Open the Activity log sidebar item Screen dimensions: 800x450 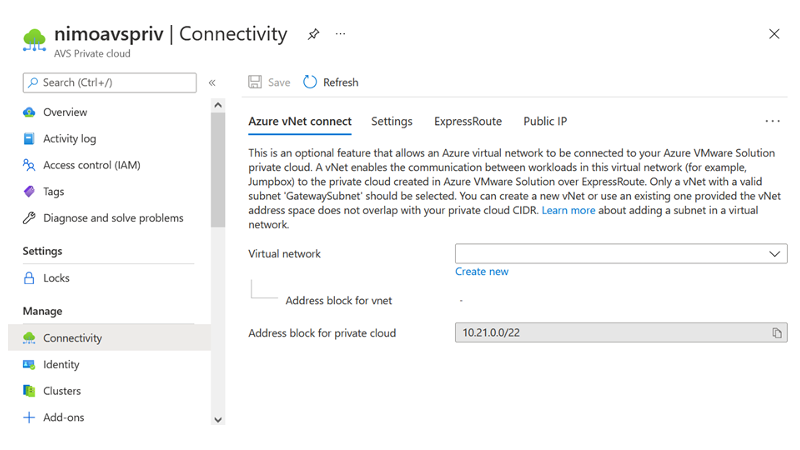(x=69, y=139)
